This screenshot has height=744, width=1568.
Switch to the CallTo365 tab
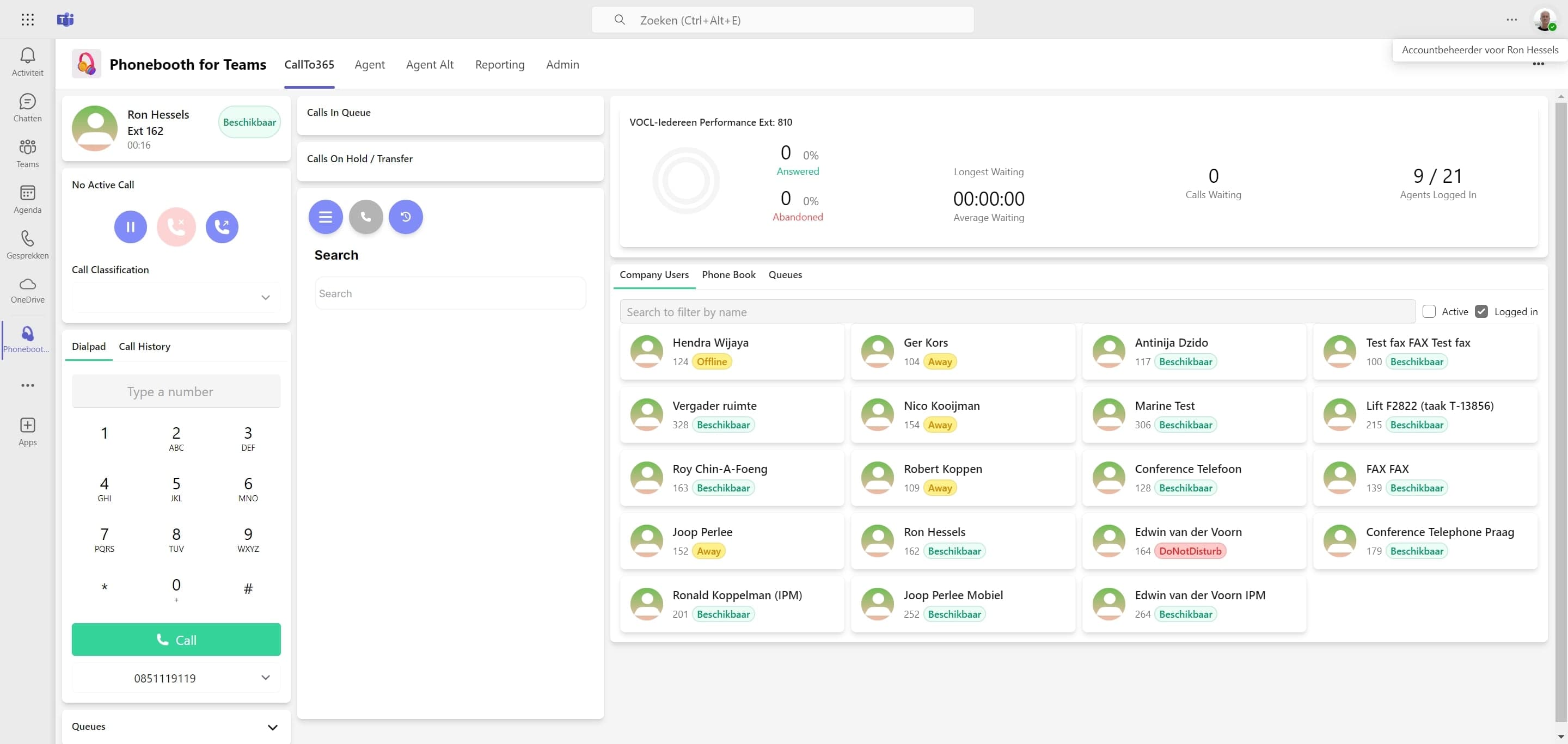(309, 64)
